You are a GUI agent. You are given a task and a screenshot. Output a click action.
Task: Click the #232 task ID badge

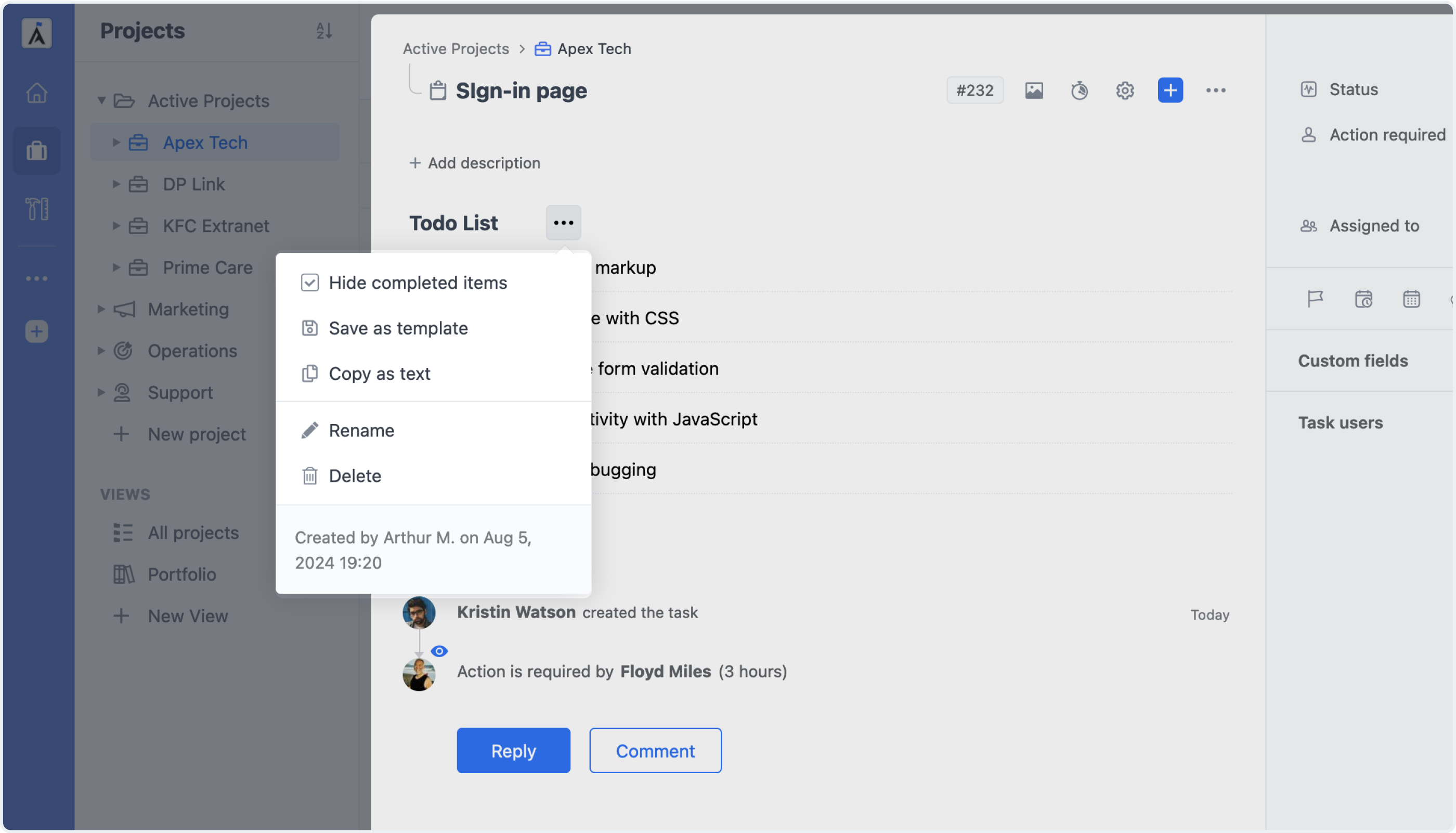pyautogui.click(x=974, y=91)
